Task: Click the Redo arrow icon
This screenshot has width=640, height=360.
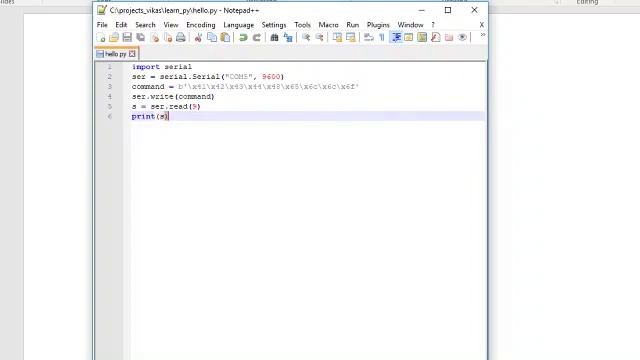Action: (257, 38)
